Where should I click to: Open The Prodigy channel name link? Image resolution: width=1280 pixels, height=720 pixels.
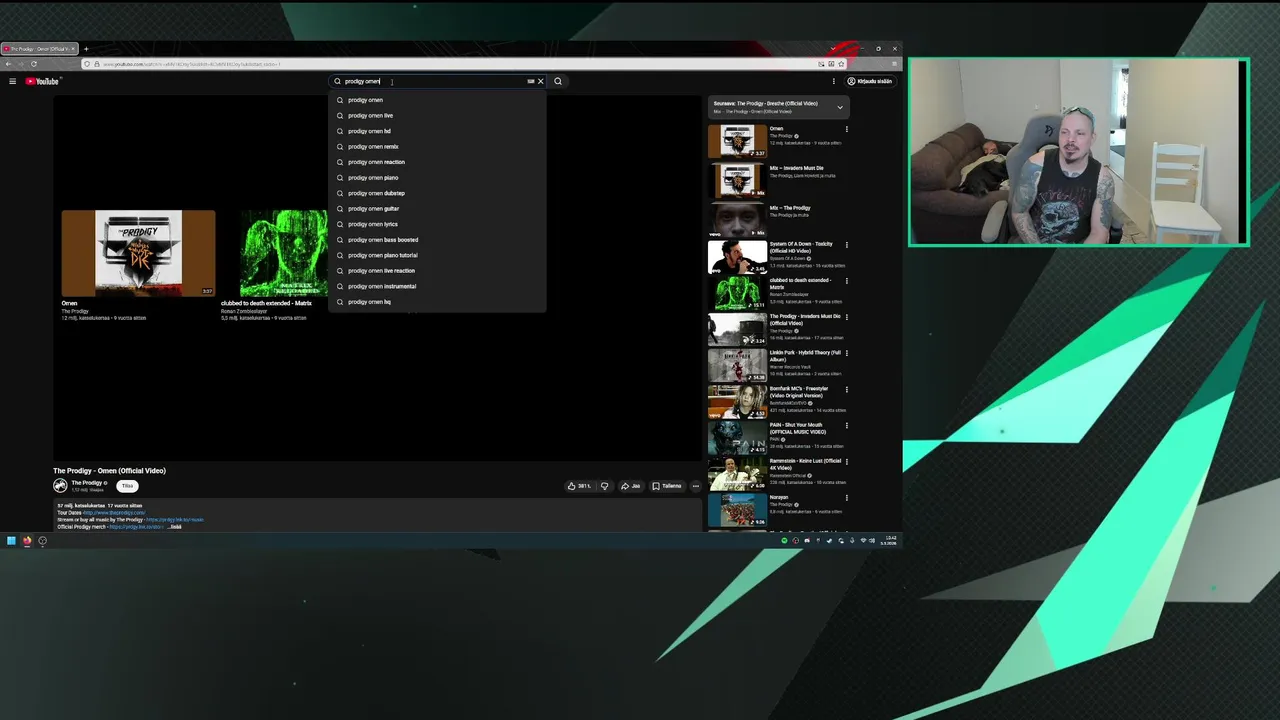(86, 483)
